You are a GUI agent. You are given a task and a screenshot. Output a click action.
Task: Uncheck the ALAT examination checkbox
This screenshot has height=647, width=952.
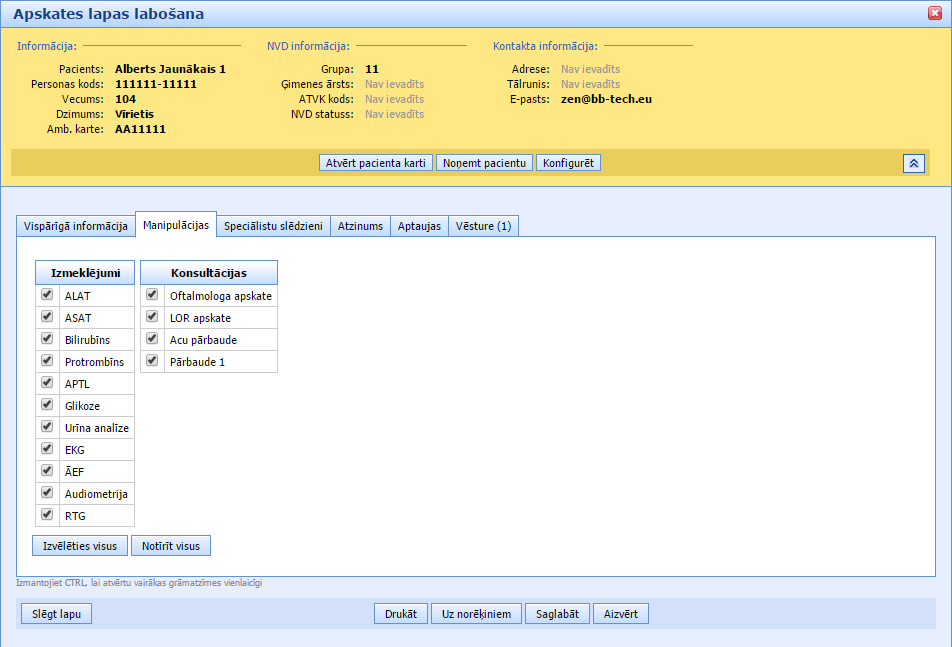pos(47,295)
